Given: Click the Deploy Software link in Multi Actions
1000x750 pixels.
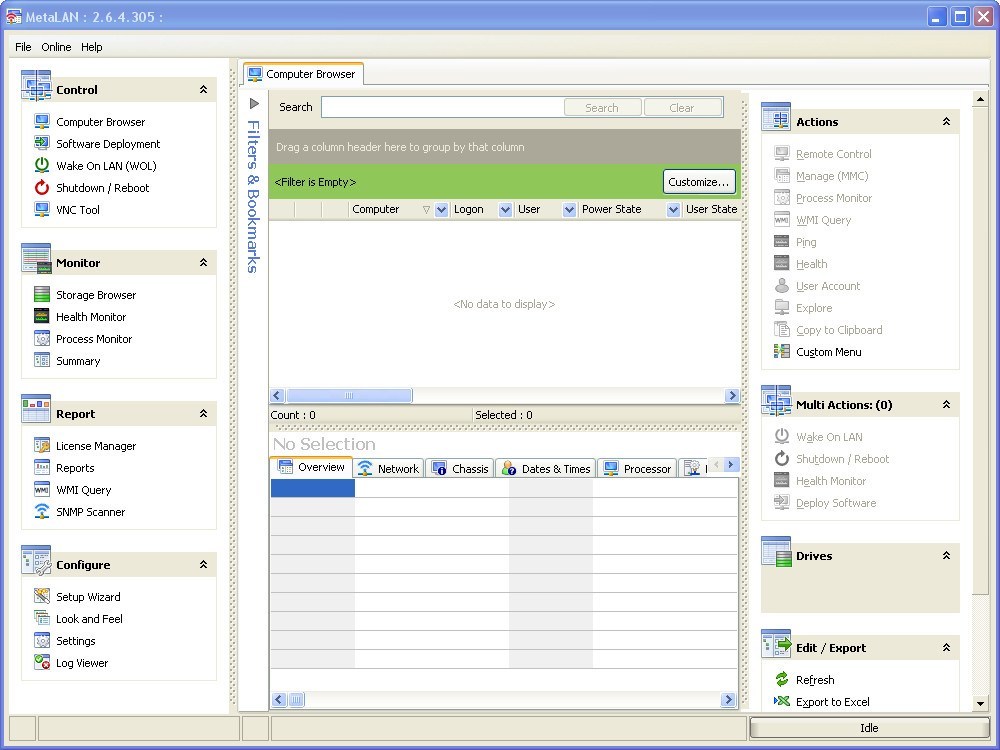Looking at the screenshot, I should (x=835, y=503).
